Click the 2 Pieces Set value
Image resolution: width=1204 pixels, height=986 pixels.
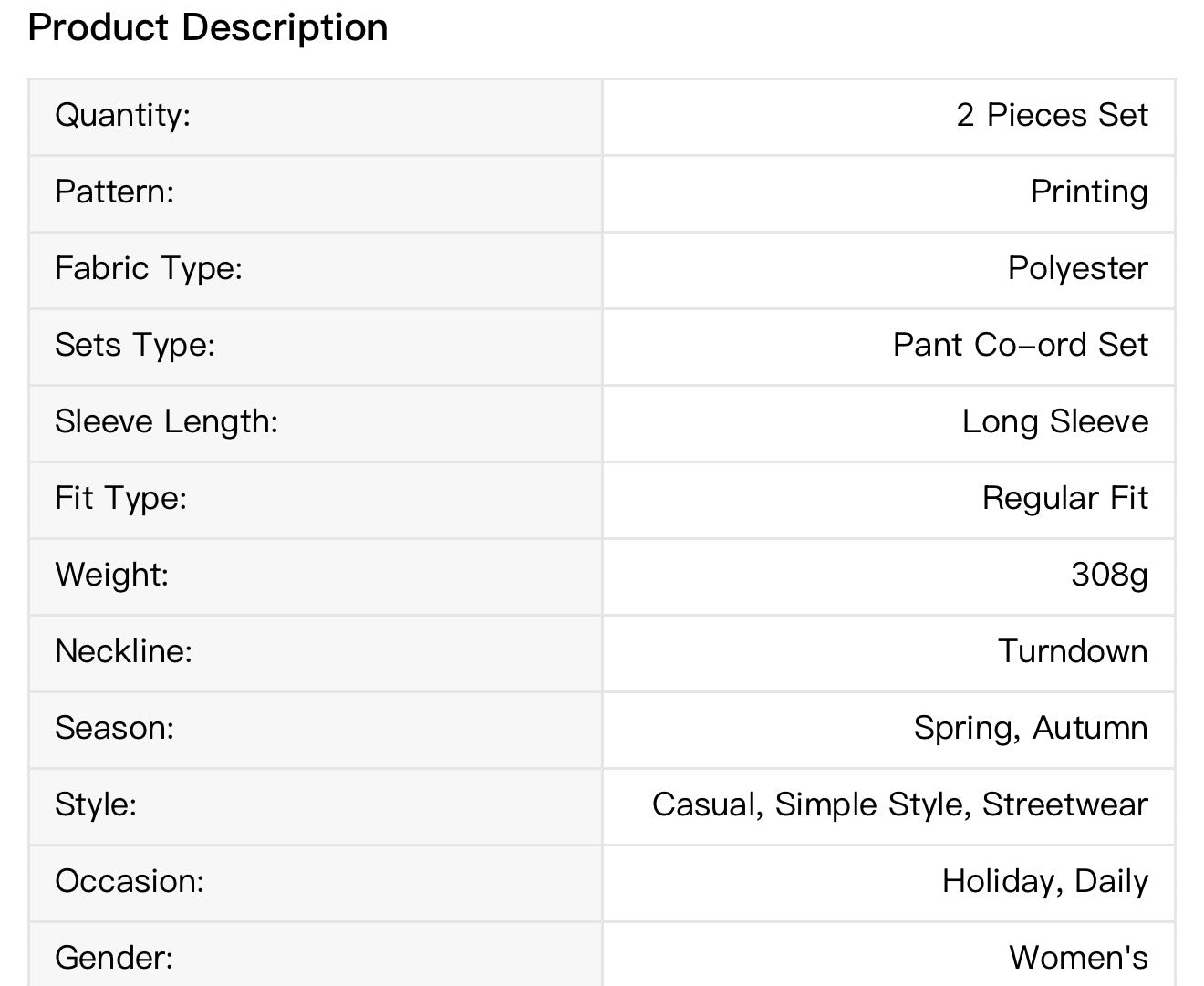[x=1052, y=115]
